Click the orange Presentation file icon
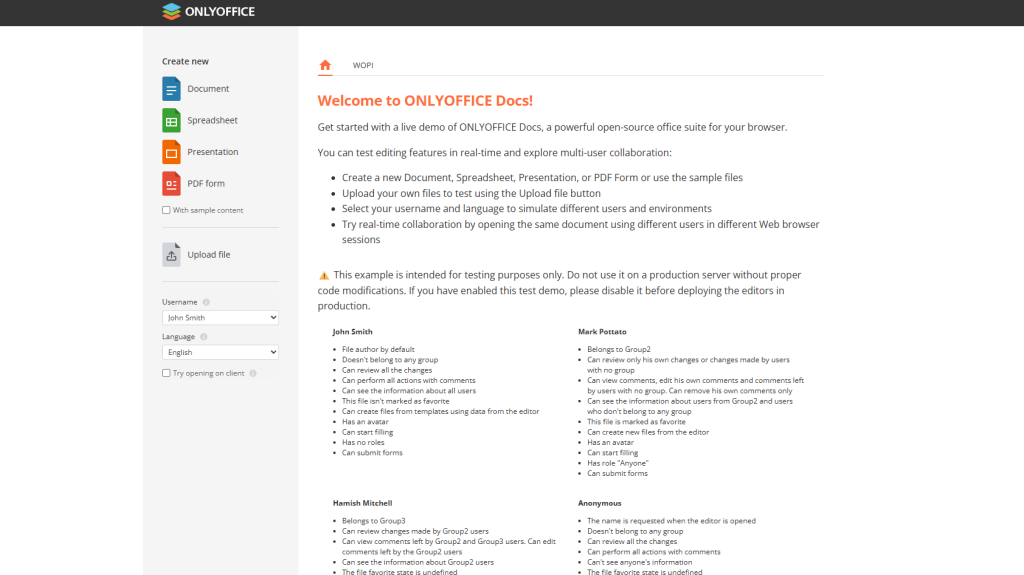 (171, 152)
